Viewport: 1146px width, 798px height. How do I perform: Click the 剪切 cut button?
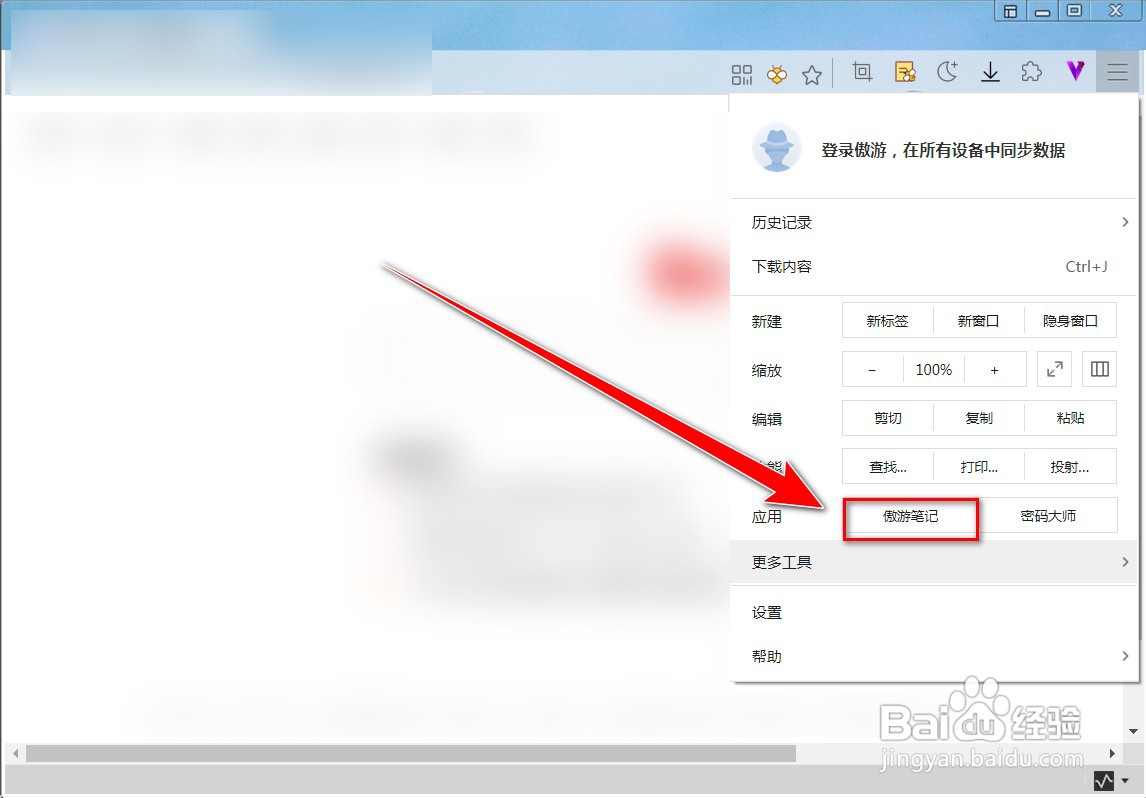[x=887, y=418]
